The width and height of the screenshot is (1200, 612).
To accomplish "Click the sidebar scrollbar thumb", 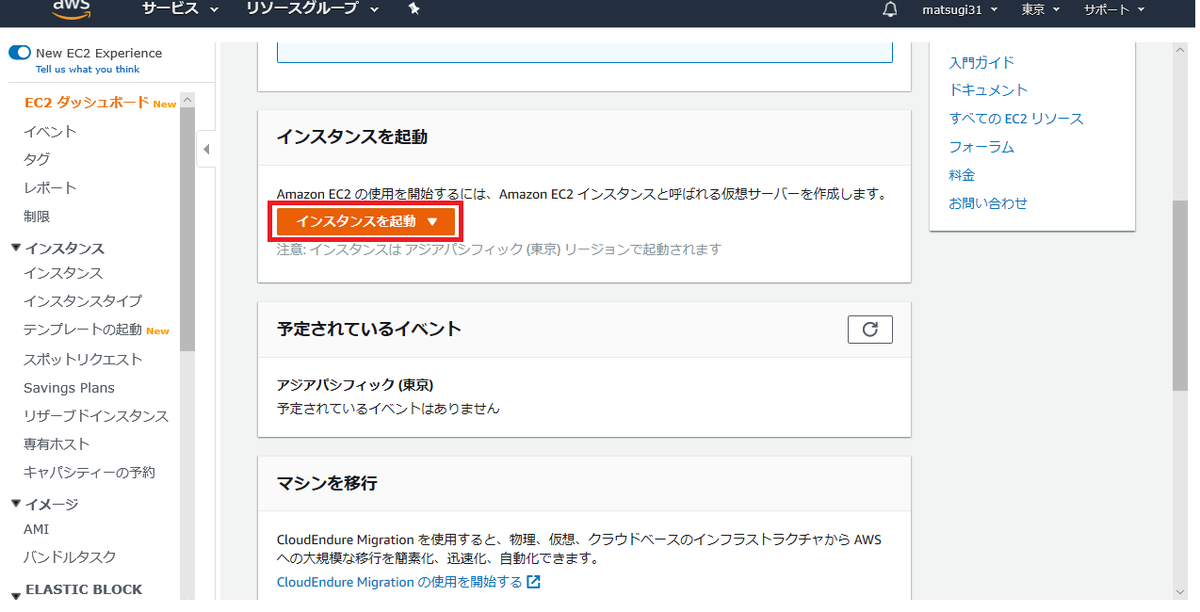I will point(187,229).
